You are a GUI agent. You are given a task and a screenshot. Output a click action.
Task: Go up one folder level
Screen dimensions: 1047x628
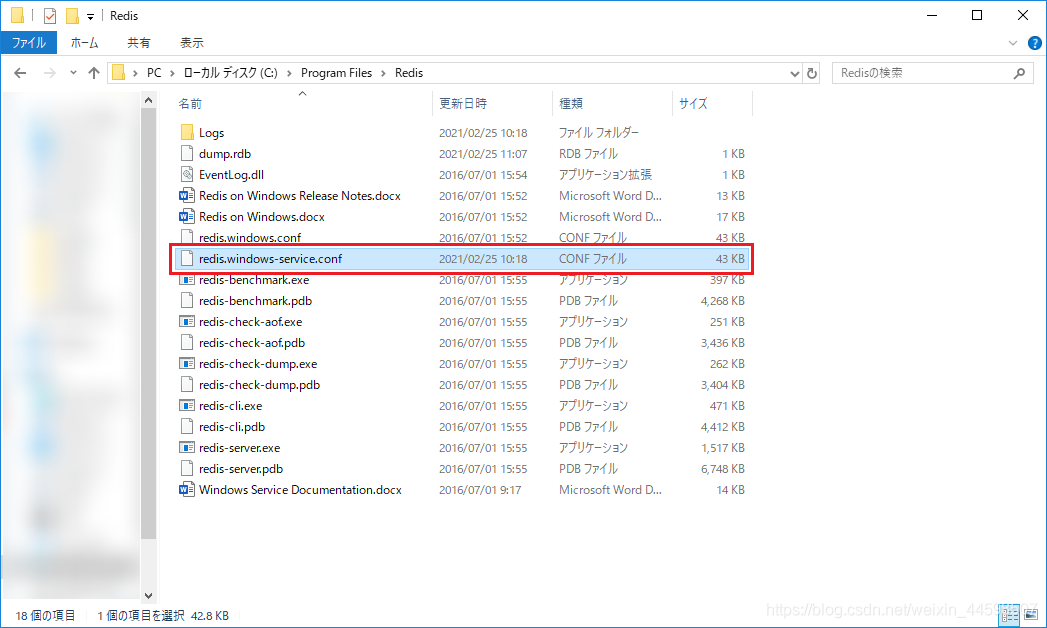pyautogui.click(x=93, y=73)
